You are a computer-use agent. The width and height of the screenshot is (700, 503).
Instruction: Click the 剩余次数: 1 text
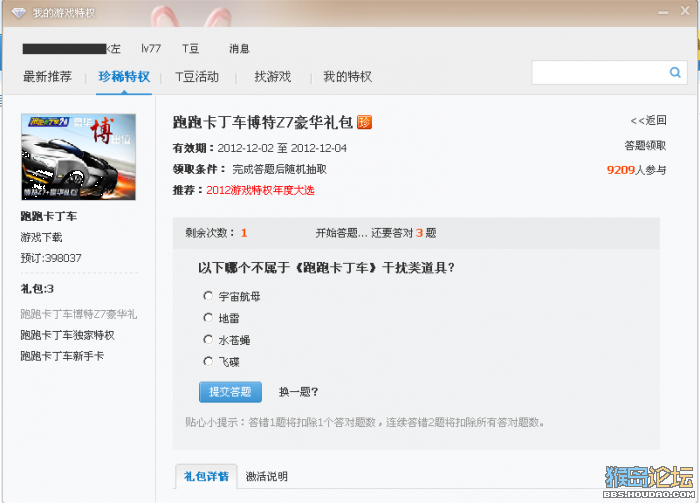pos(216,233)
